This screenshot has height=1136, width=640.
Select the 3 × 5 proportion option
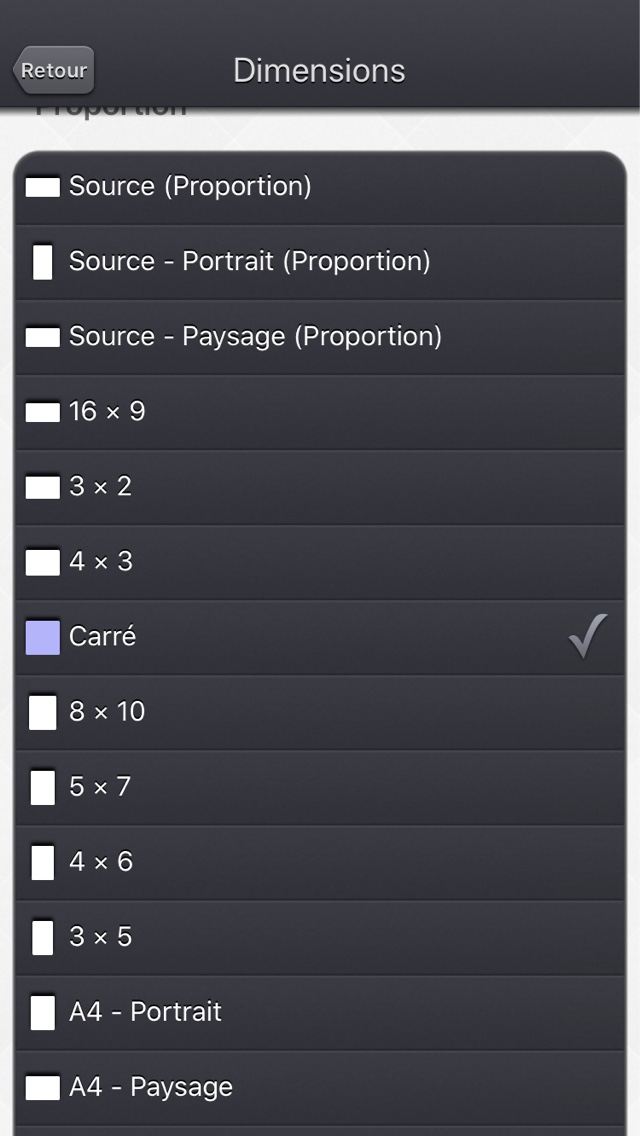tap(320, 938)
